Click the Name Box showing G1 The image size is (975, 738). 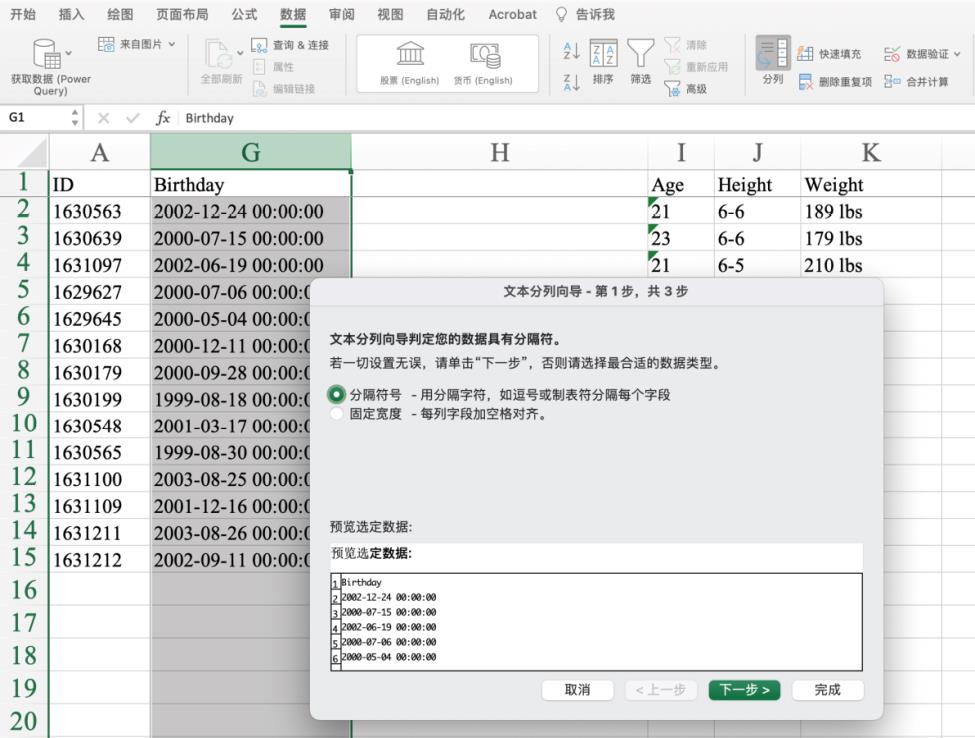pyautogui.click(x=35, y=118)
